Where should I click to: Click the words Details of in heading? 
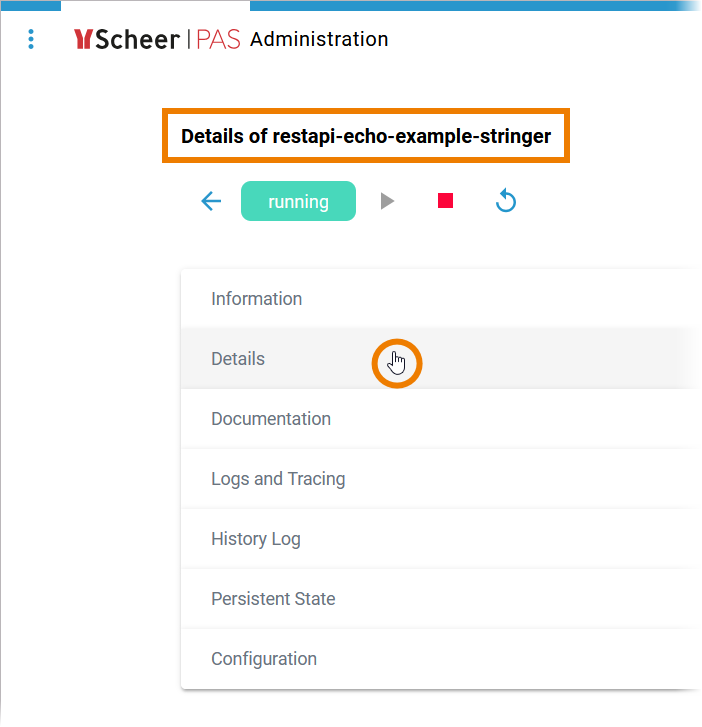[x=224, y=136]
